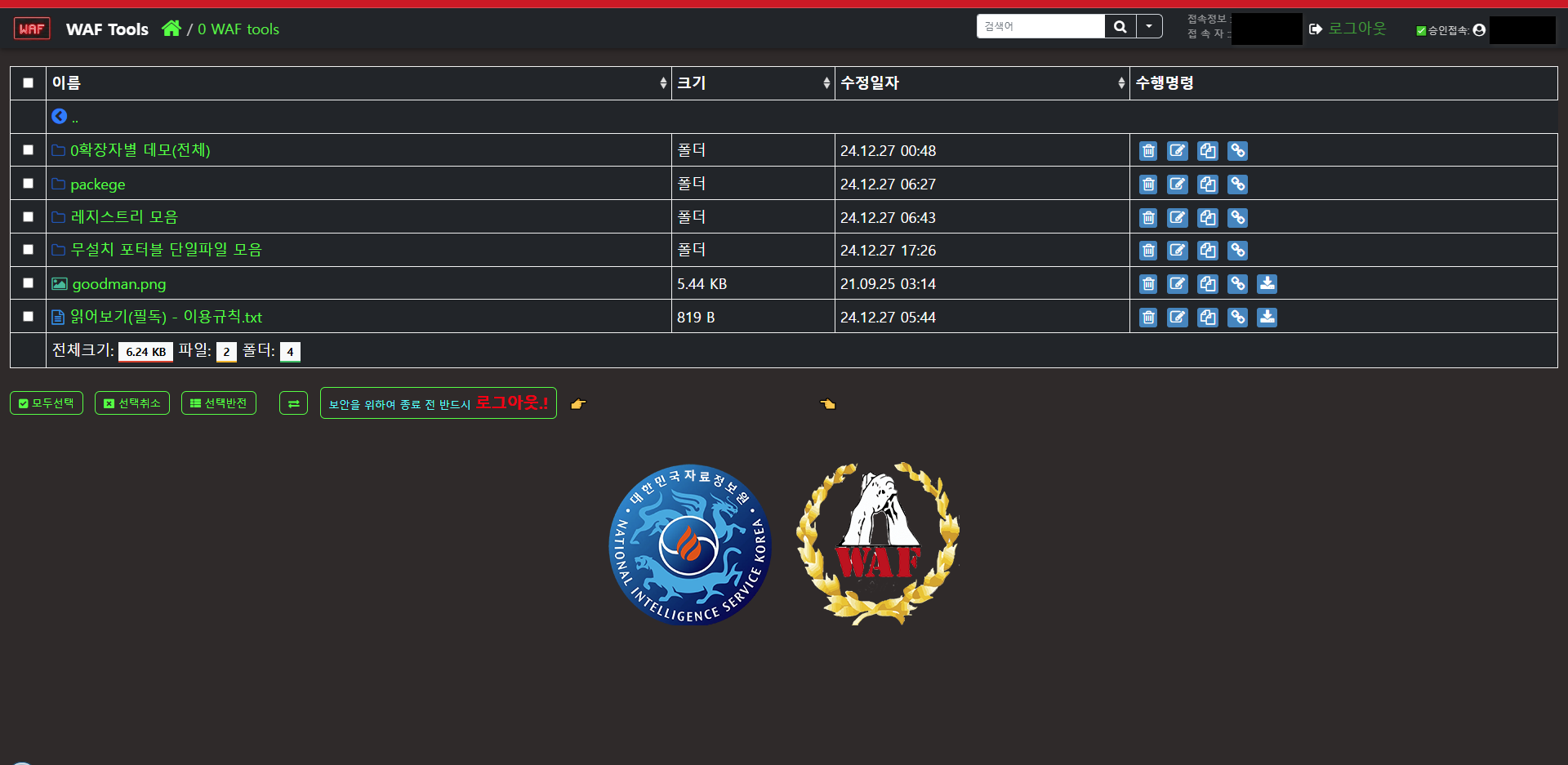Click the copy icon for 0확장자별 데모(전체)

click(1208, 151)
